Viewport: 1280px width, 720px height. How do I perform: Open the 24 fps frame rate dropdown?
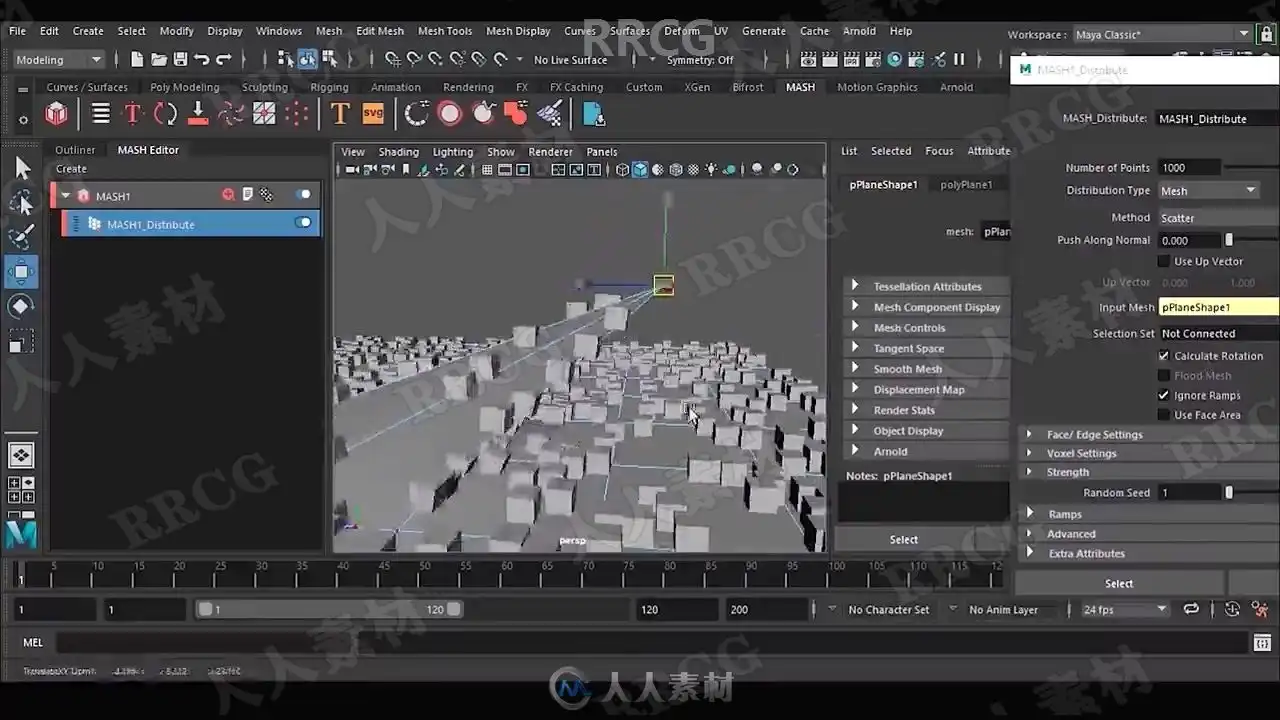1124,609
